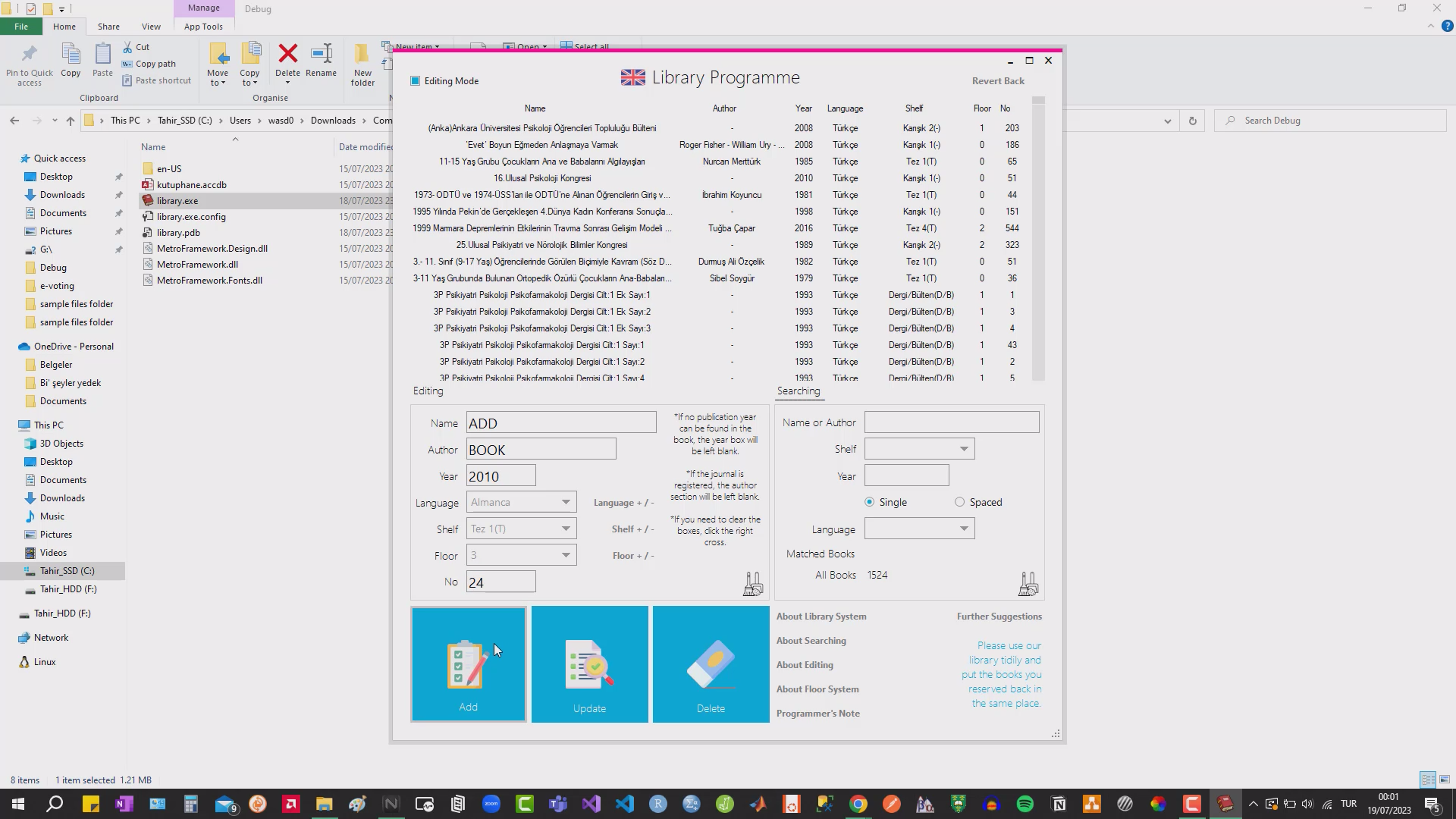Switch to the View ribbon tab
The image size is (1456, 819).
coord(151,27)
